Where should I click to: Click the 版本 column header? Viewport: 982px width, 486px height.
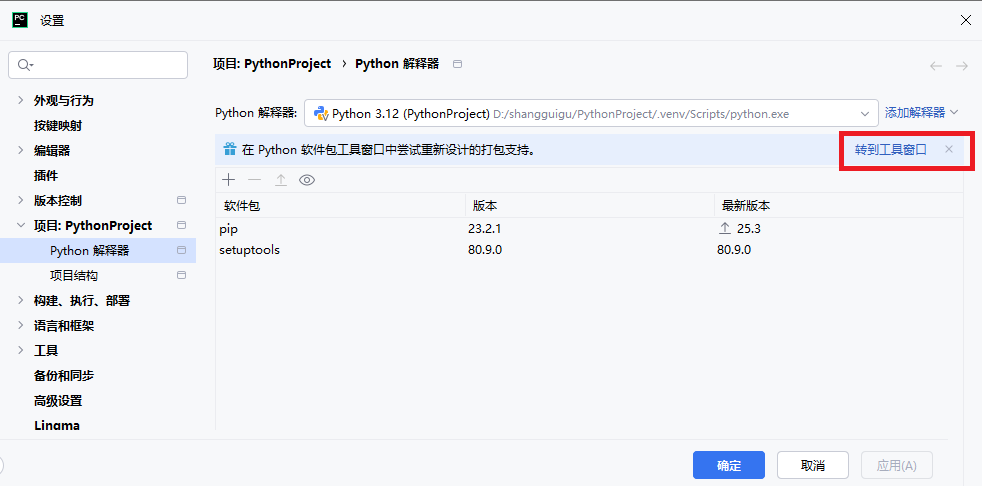coord(590,205)
